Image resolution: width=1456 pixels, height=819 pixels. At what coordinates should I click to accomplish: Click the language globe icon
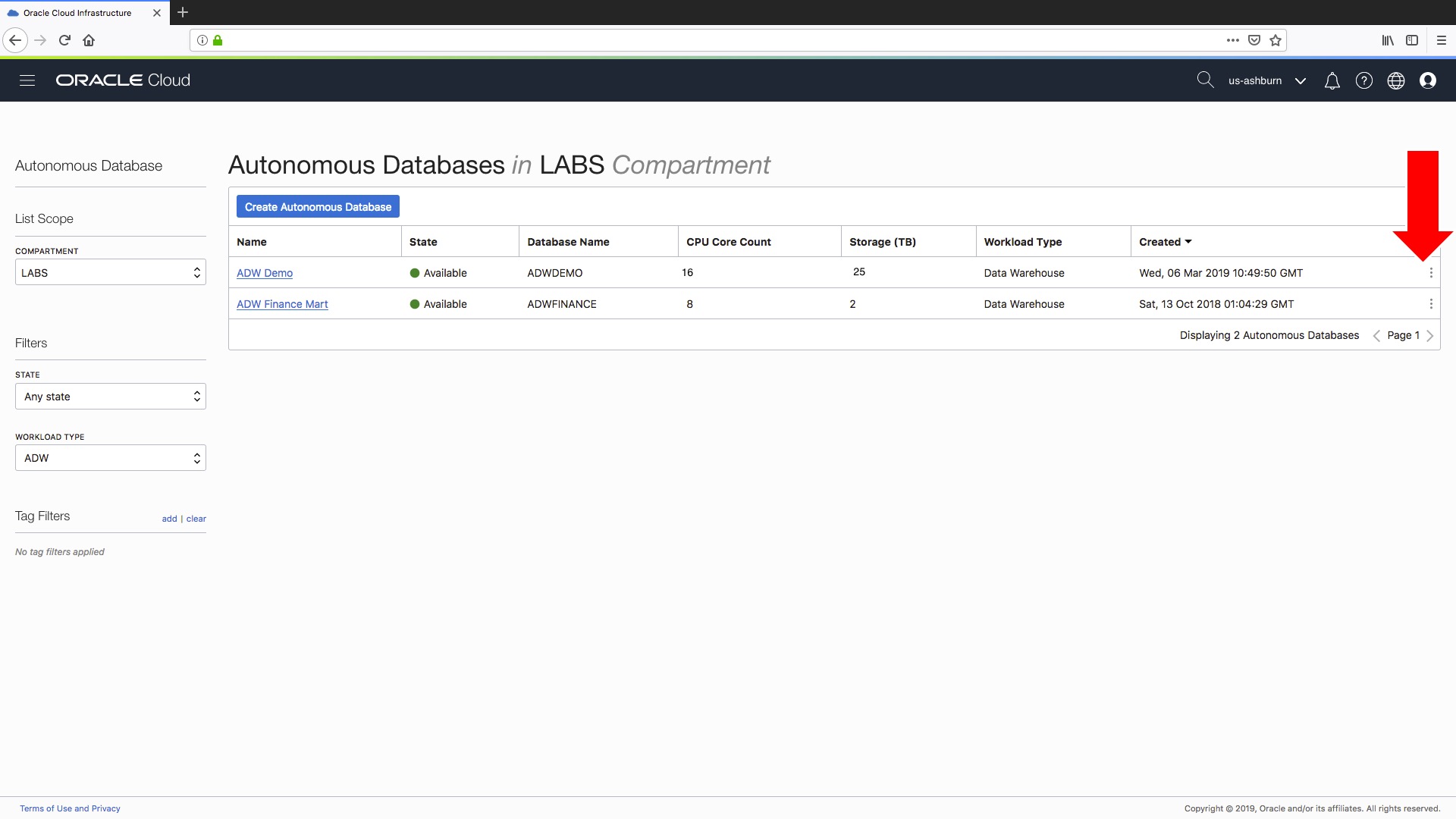pos(1396,80)
